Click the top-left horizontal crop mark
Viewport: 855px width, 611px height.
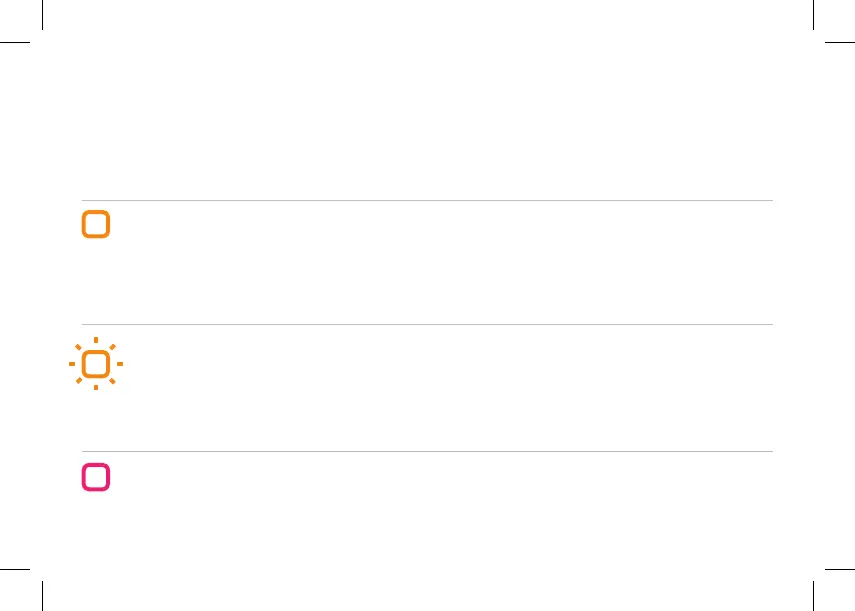click(15, 42)
